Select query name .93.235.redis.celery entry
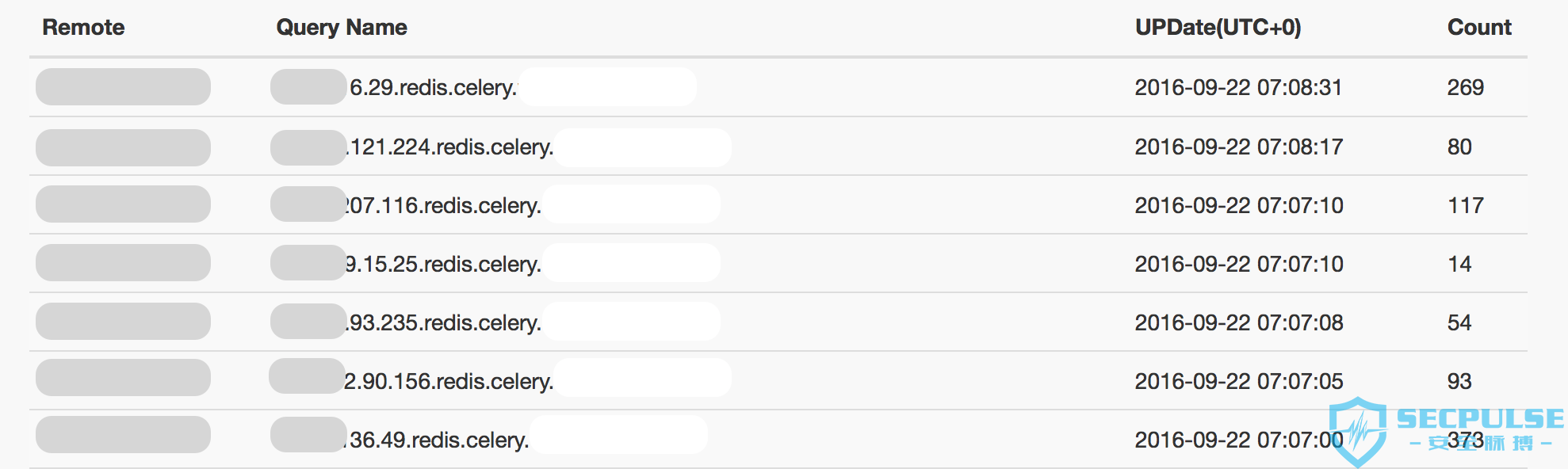 [443, 322]
